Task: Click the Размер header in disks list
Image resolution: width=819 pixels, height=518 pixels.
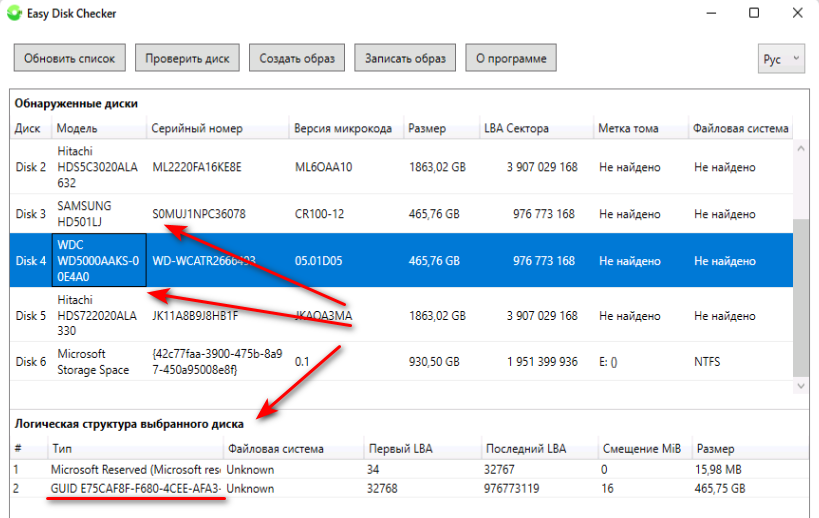Action: click(x=441, y=128)
